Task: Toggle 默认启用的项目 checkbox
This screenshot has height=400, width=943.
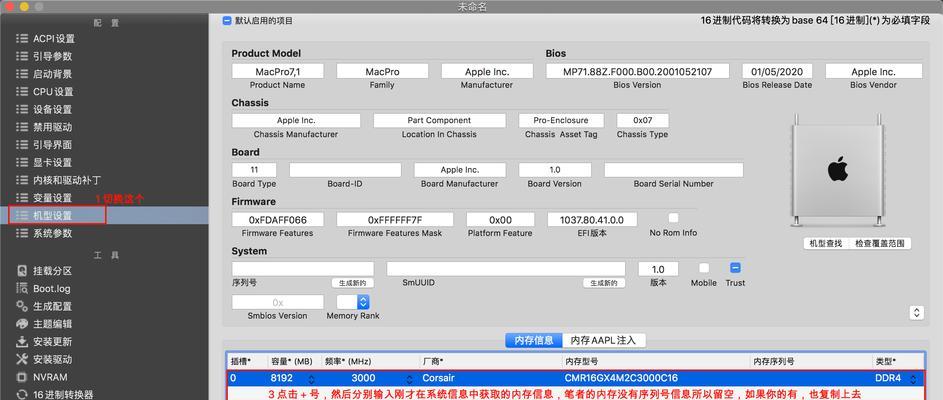Action: (227, 20)
